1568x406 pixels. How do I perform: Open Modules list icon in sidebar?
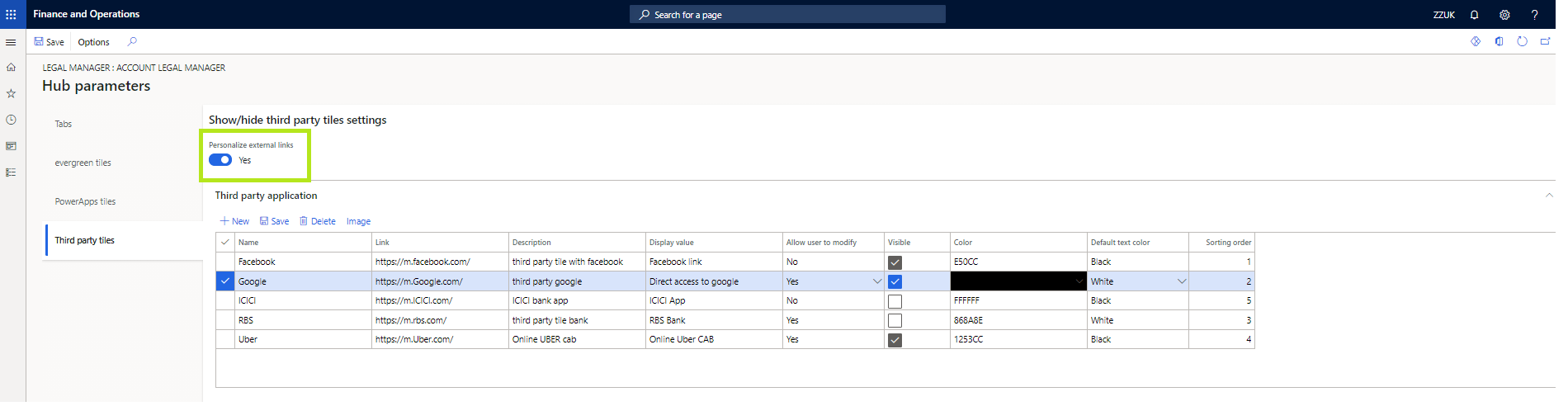11,172
